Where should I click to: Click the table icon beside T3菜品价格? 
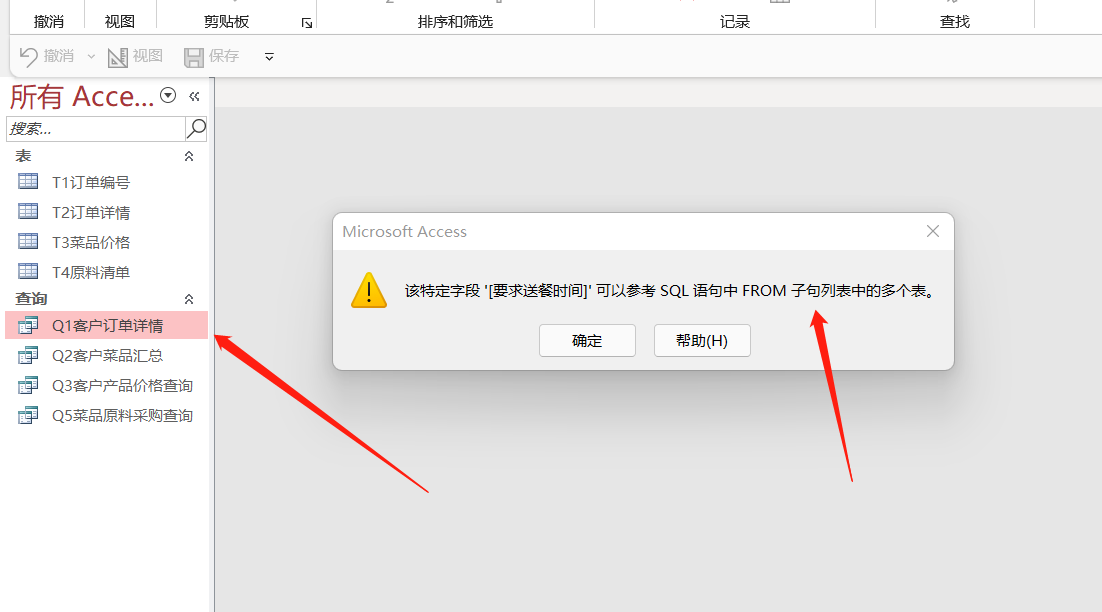(x=28, y=242)
